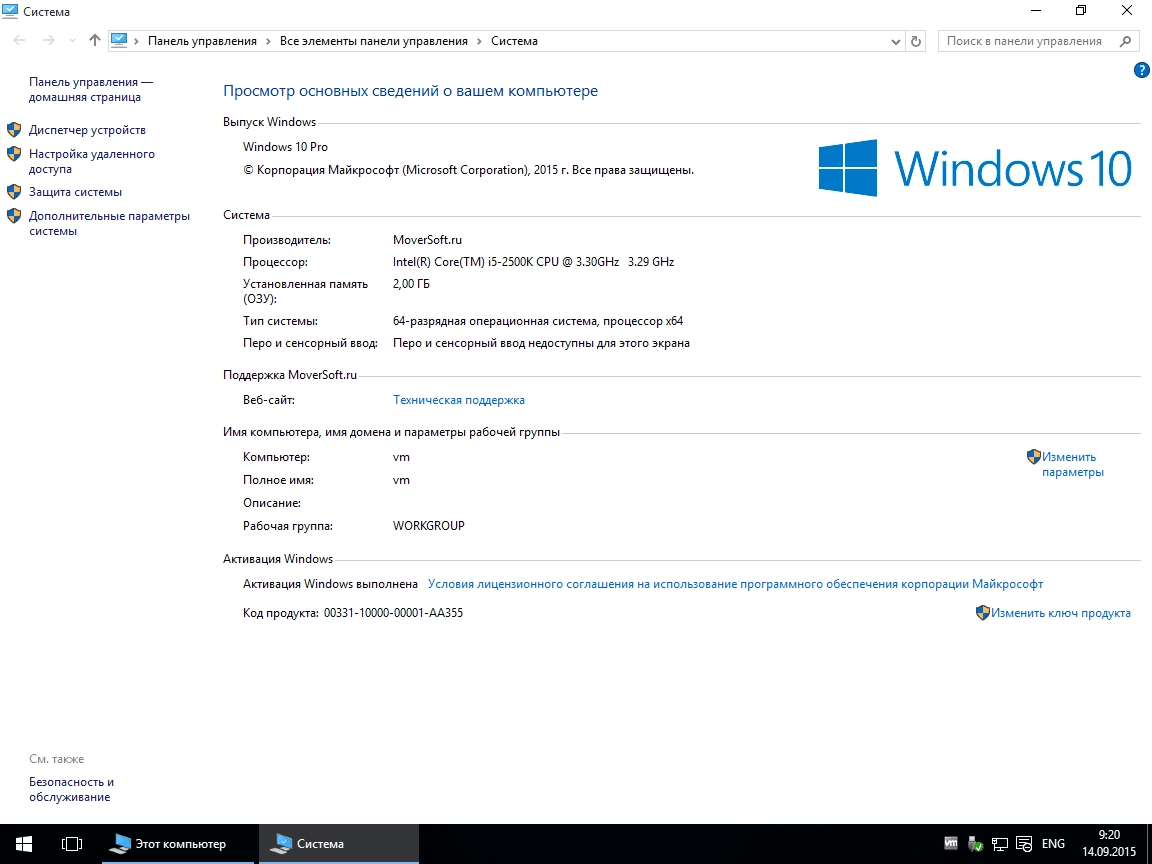Expand chevron after Панель управления breadcrumb
This screenshot has height=864, width=1152.
(x=268, y=41)
